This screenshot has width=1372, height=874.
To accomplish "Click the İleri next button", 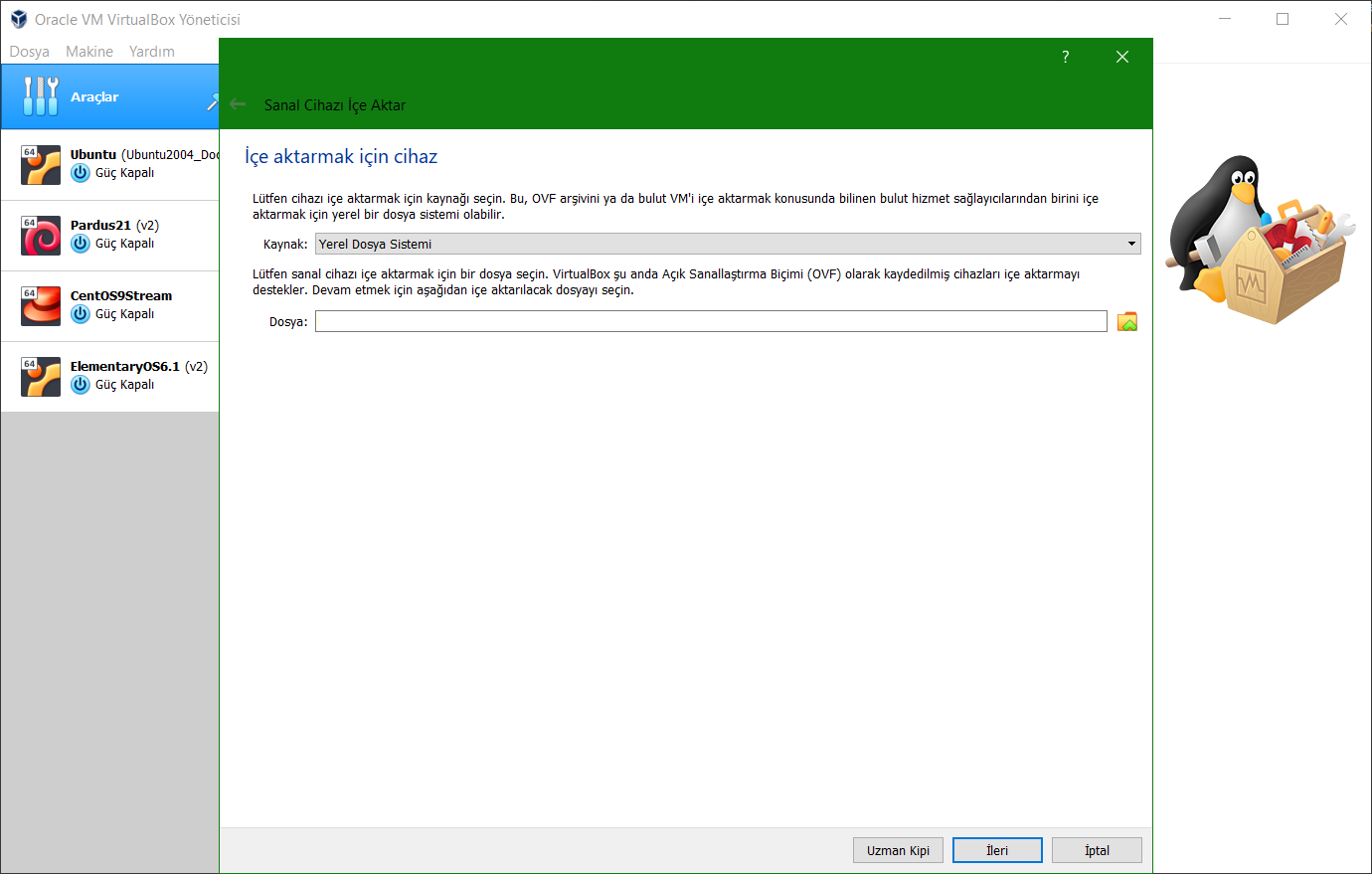I will (x=997, y=850).
